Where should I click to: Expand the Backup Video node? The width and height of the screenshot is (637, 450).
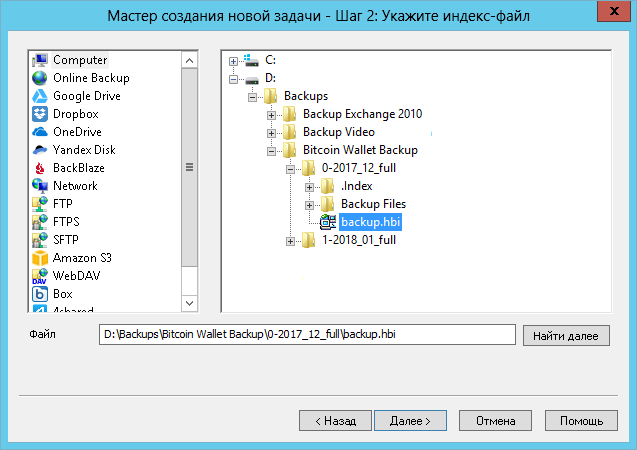tap(271, 133)
